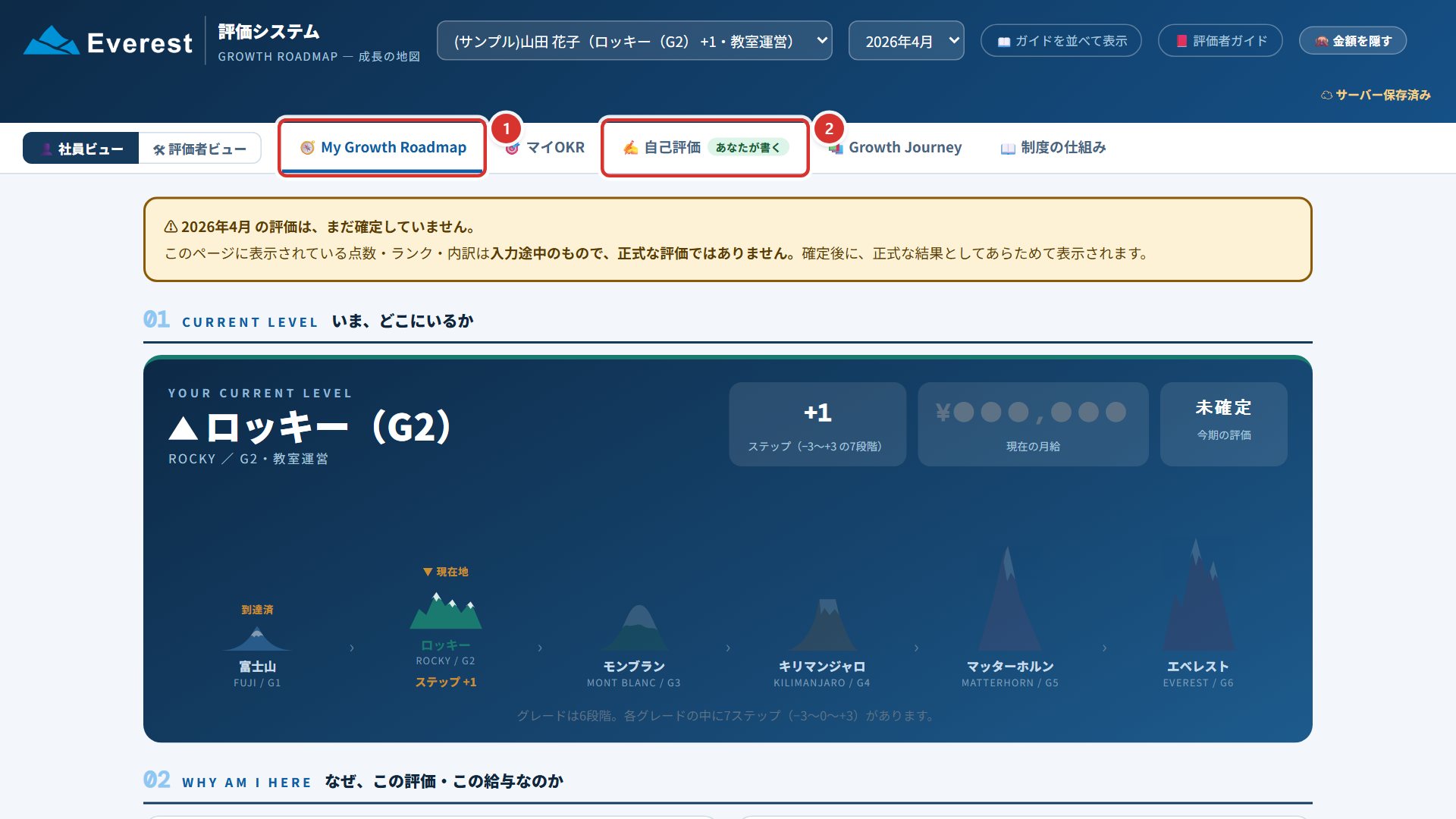This screenshot has height=819, width=1456.
Task: Click the Everest mountain logo icon
Action: point(51,40)
